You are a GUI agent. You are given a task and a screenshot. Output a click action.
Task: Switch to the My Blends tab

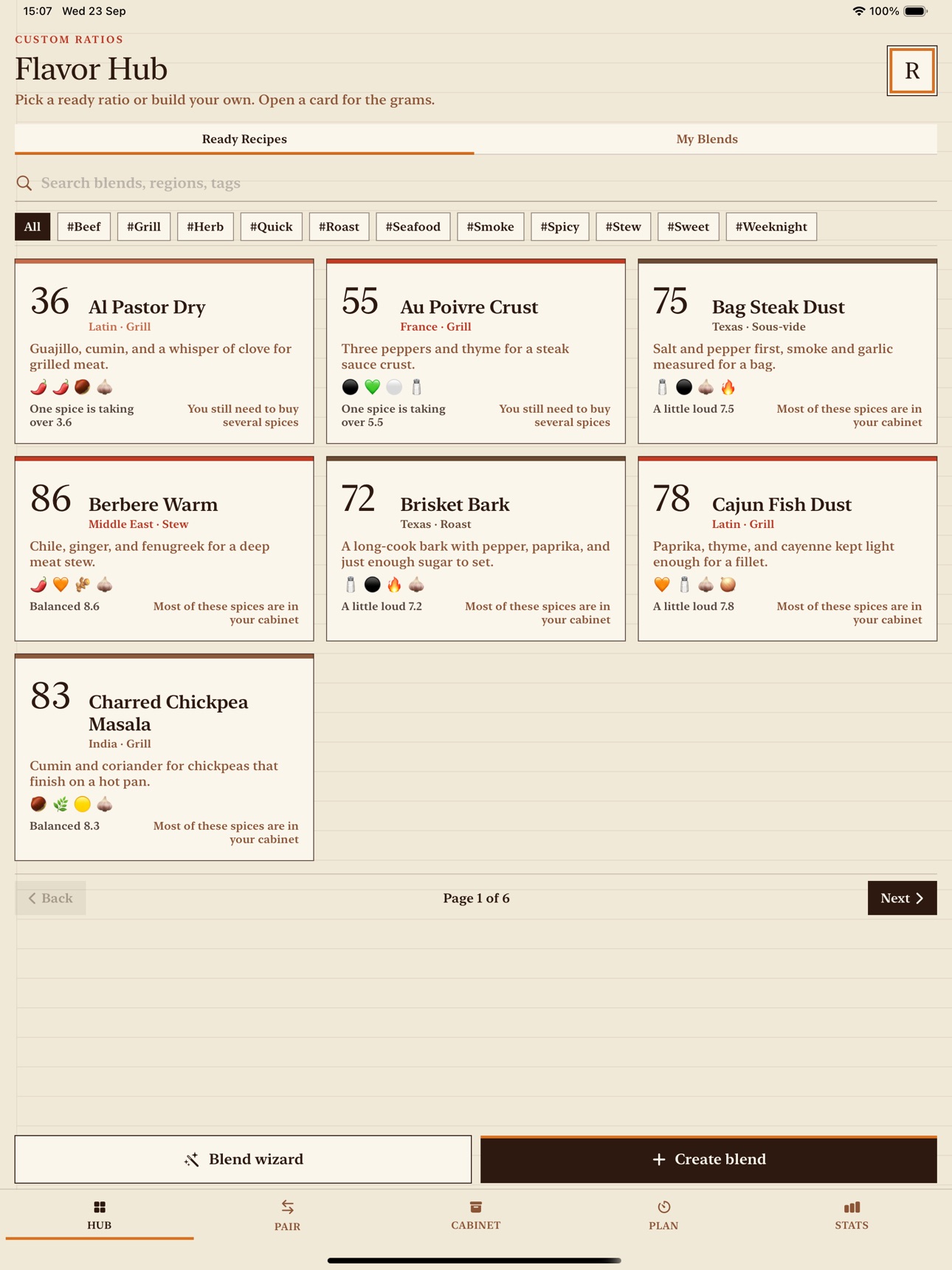click(706, 139)
